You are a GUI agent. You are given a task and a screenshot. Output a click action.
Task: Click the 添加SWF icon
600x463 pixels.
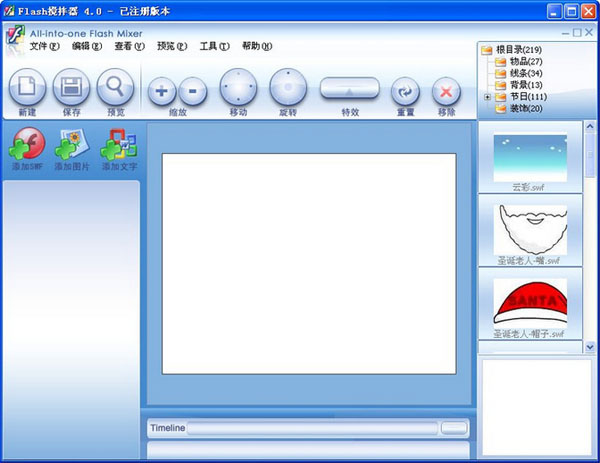click(x=27, y=144)
